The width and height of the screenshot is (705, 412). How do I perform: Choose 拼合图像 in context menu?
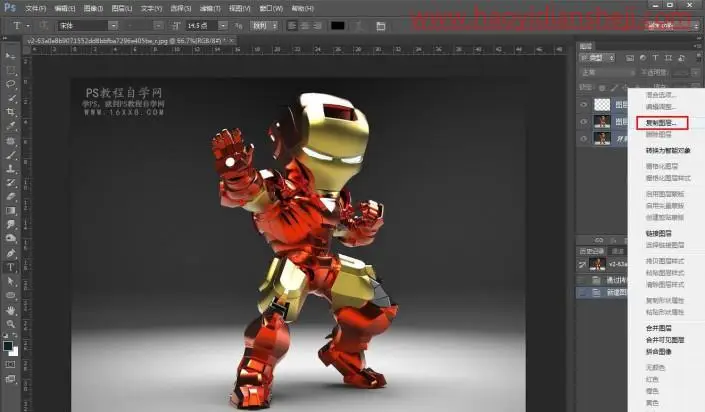pyautogui.click(x=659, y=352)
